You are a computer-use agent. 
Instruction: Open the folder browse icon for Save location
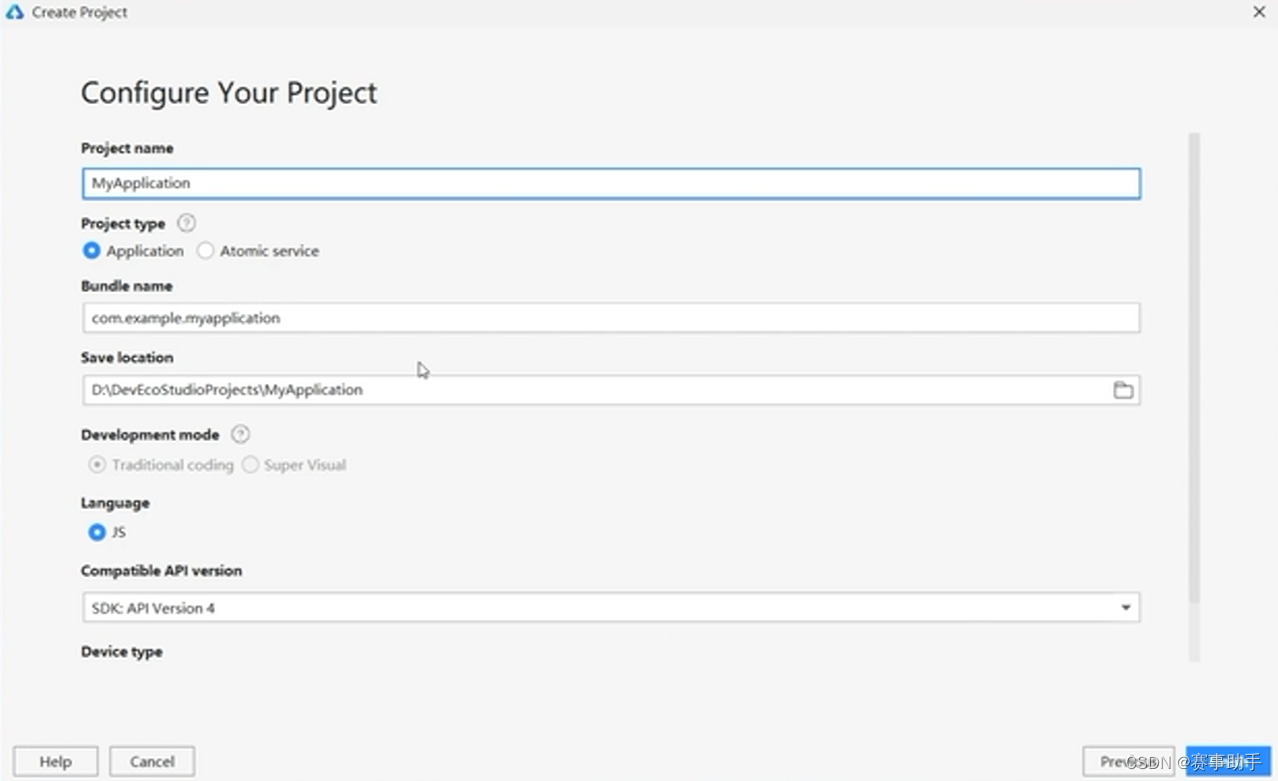(x=1123, y=390)
